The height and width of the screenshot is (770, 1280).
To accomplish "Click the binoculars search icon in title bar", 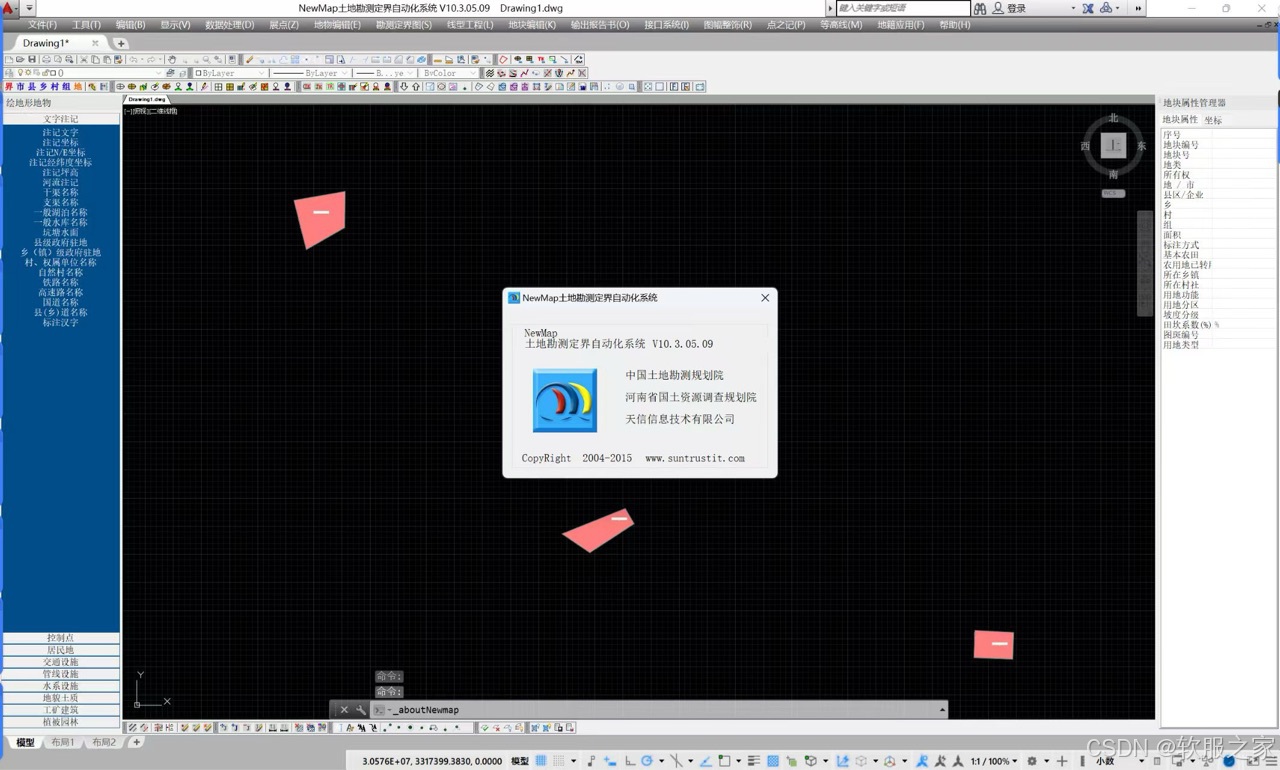I will [x=980, y=8].
